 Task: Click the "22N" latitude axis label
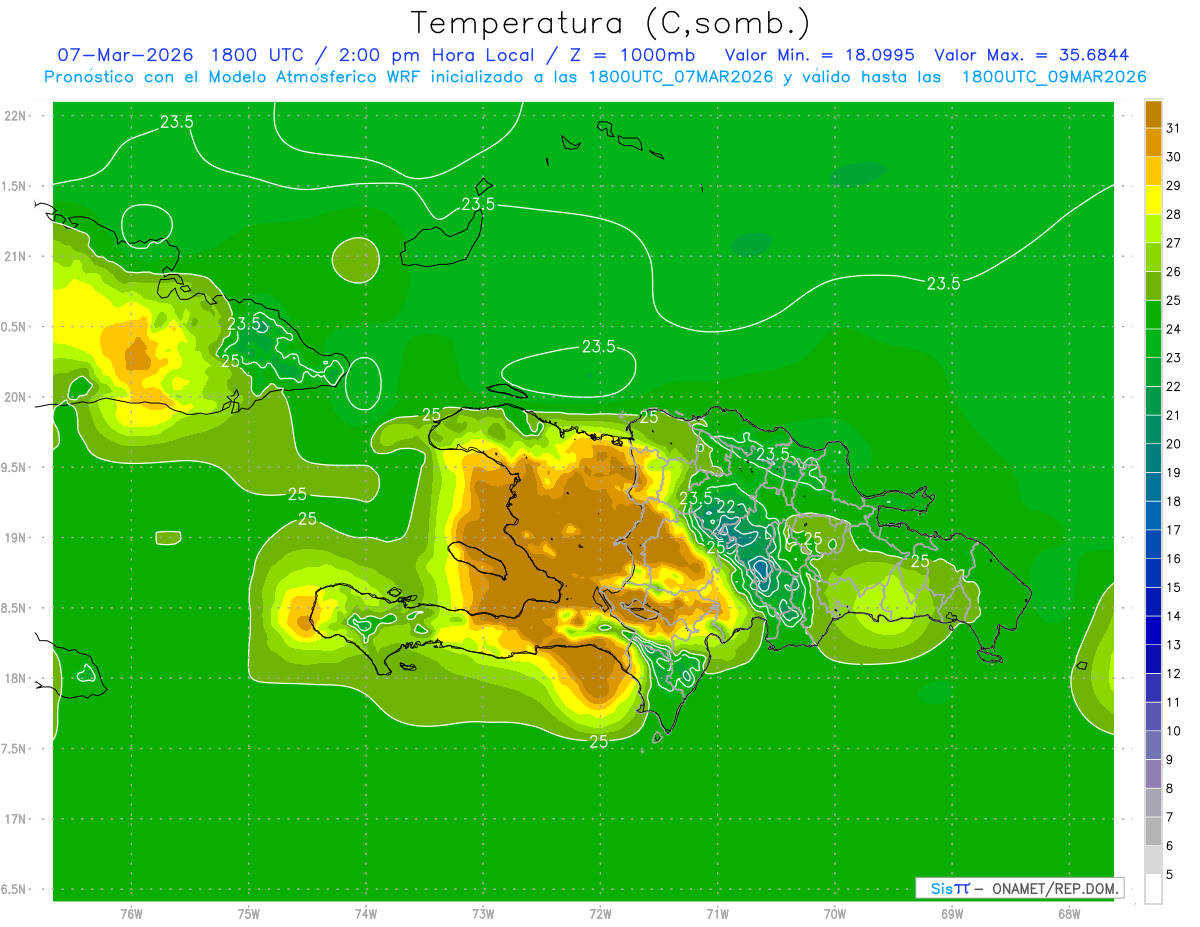[15, 116]
